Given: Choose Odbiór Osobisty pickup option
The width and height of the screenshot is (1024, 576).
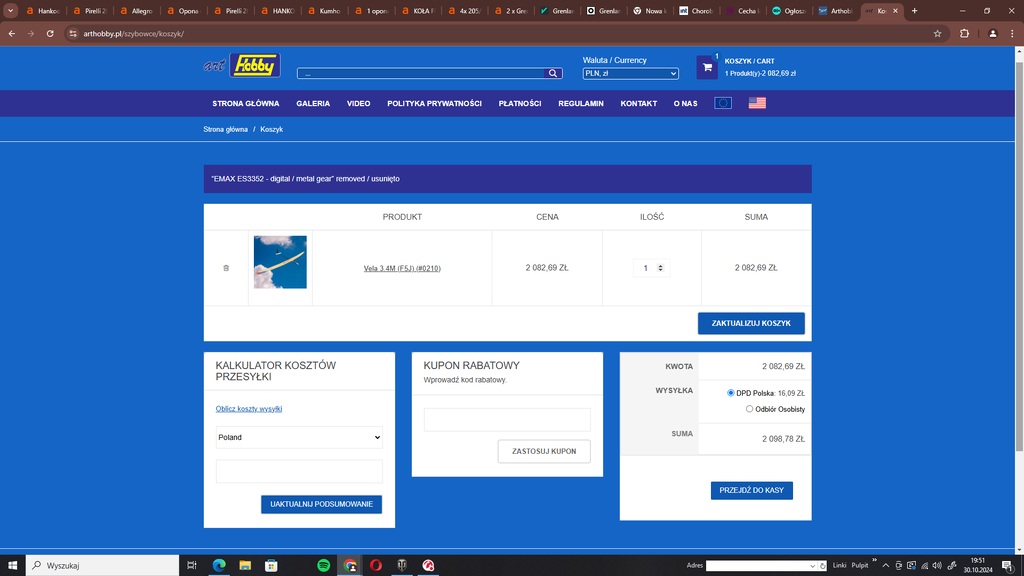Looking at the screenshot, I should click(x=750, y=409).
